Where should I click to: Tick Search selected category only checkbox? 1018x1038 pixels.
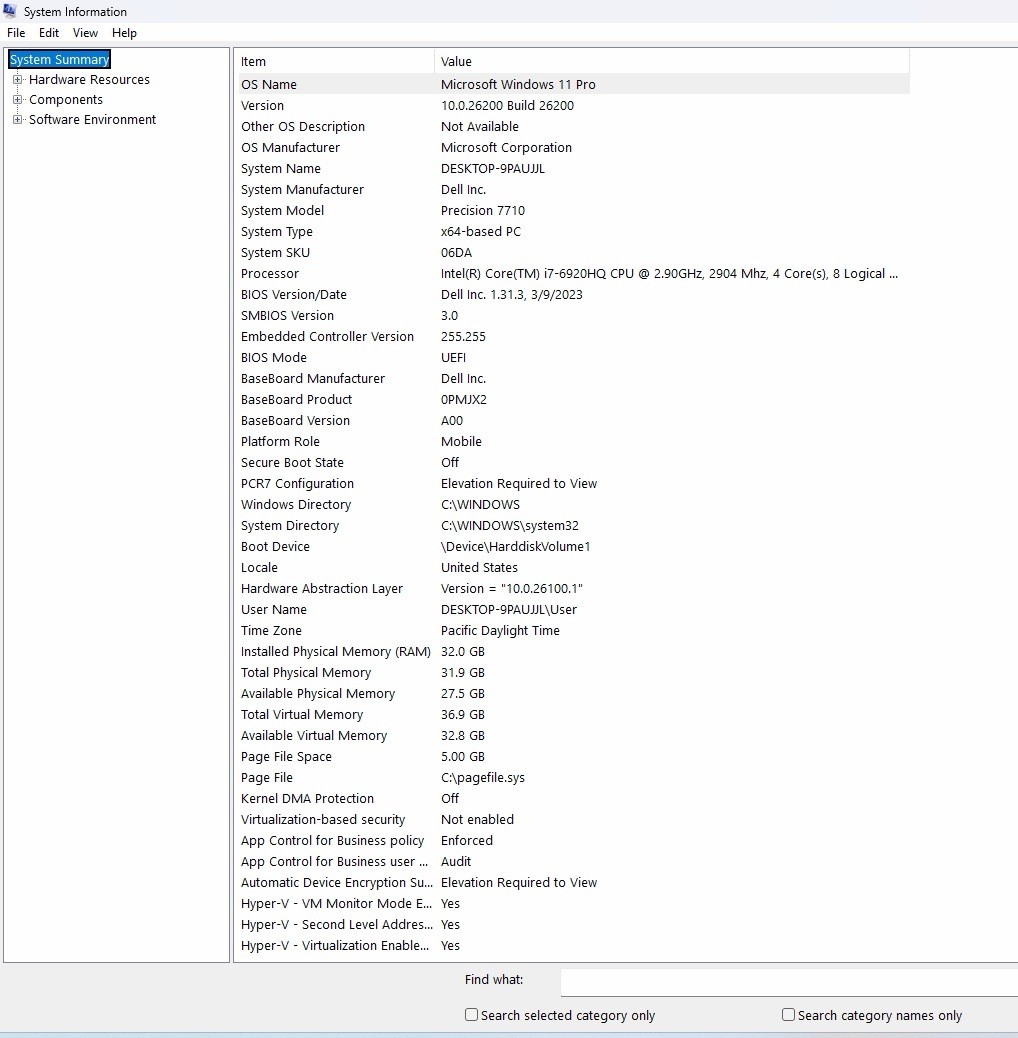(471, 1014)
